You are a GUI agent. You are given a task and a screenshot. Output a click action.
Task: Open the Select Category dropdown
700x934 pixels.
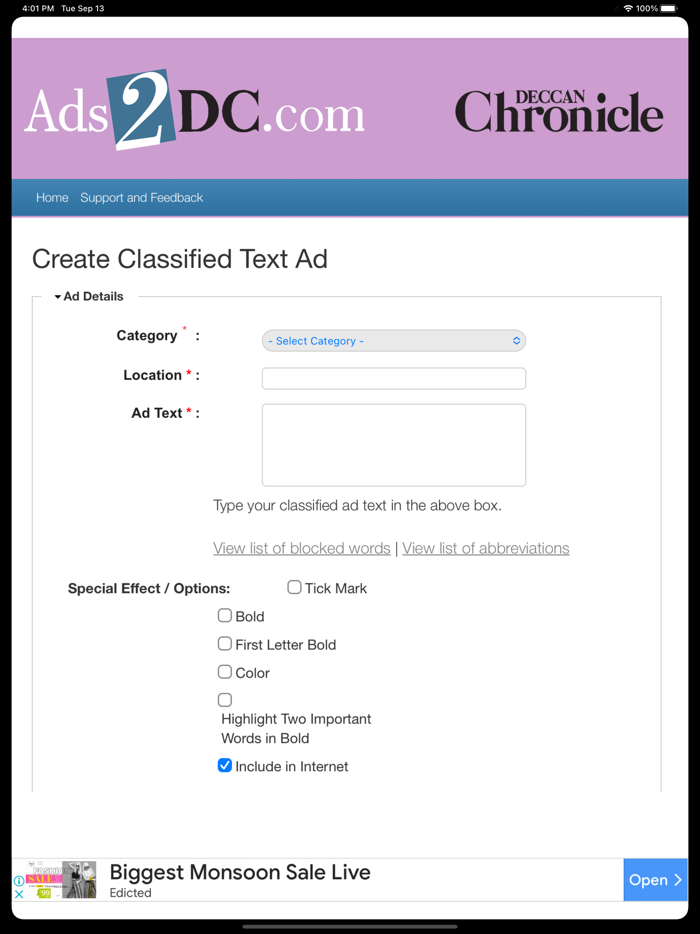pyautogui.click(x=393, y=340)
